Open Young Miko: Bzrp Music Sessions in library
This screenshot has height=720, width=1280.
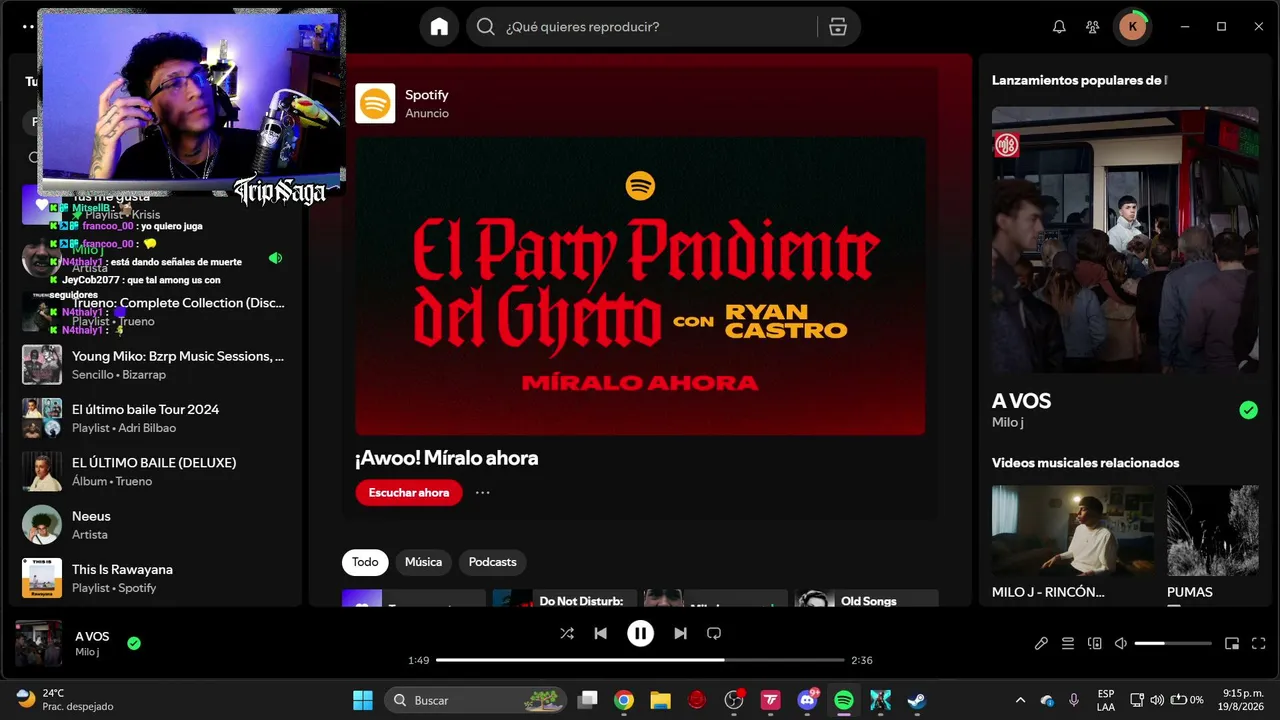coord(155,365)
